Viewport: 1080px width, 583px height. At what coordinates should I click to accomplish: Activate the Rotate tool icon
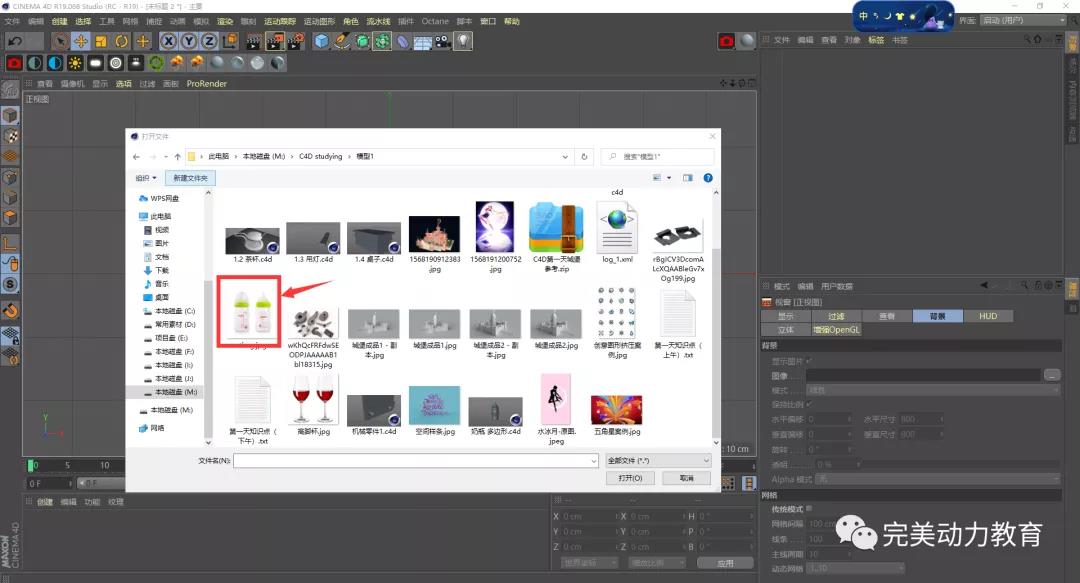(x=122, y=41)
